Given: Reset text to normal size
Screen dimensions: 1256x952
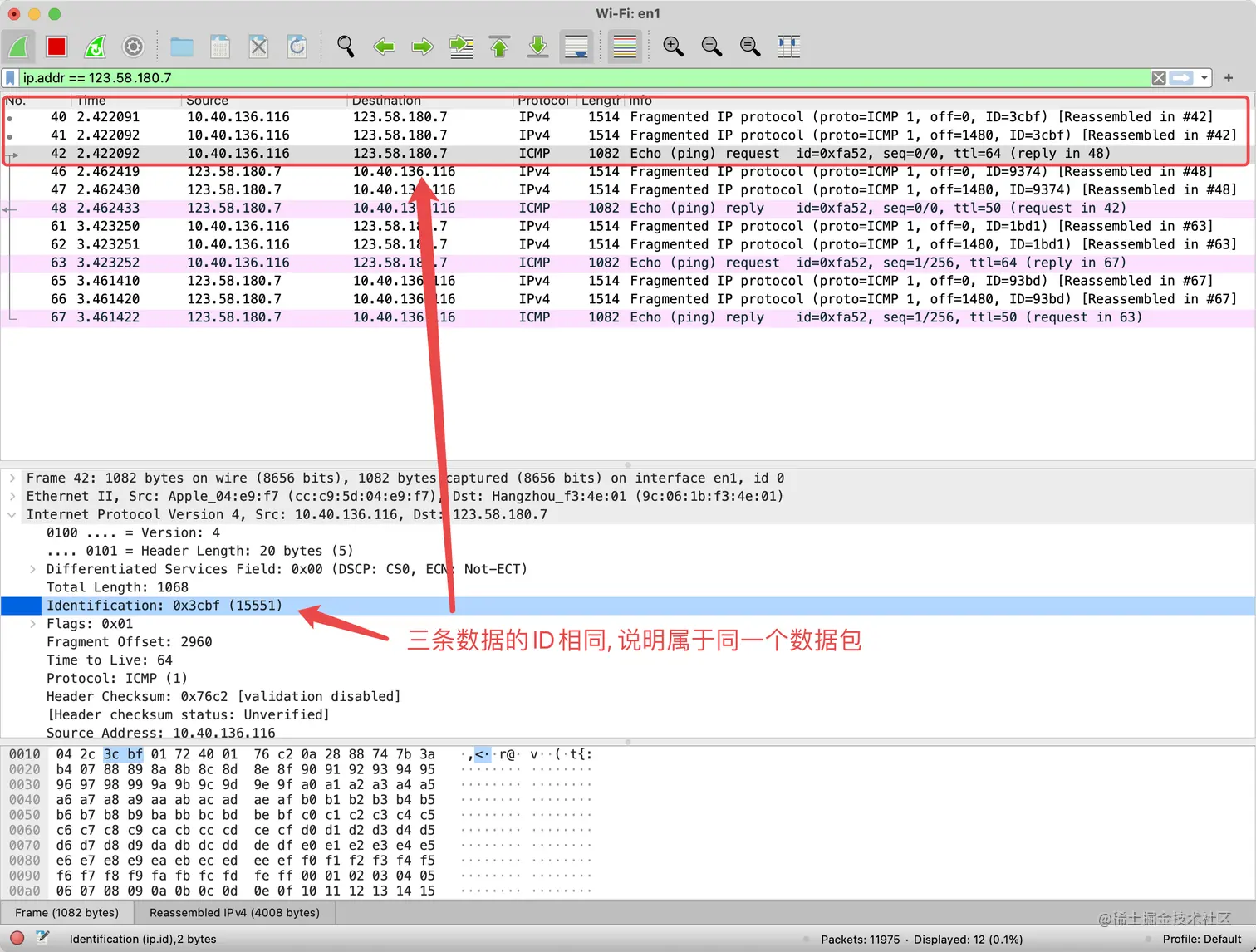Looking at the screenshot, I should pyautogui.click(x=750, y=47).
